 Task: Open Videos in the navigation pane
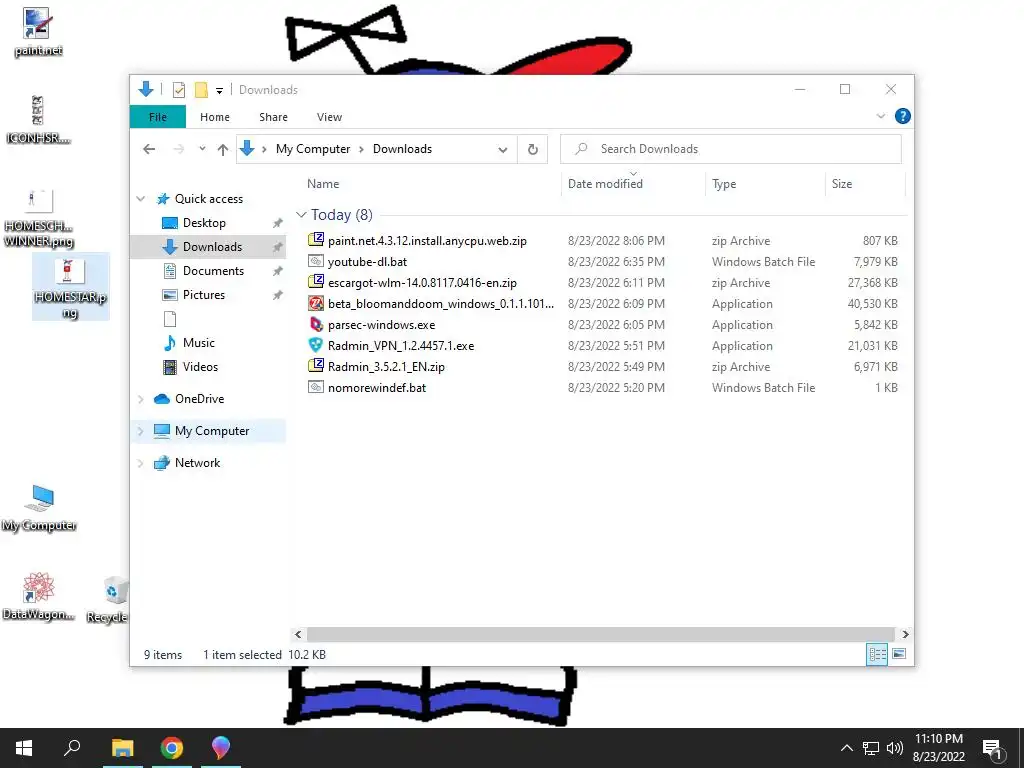pyautogui.click(x=200, y=367)
